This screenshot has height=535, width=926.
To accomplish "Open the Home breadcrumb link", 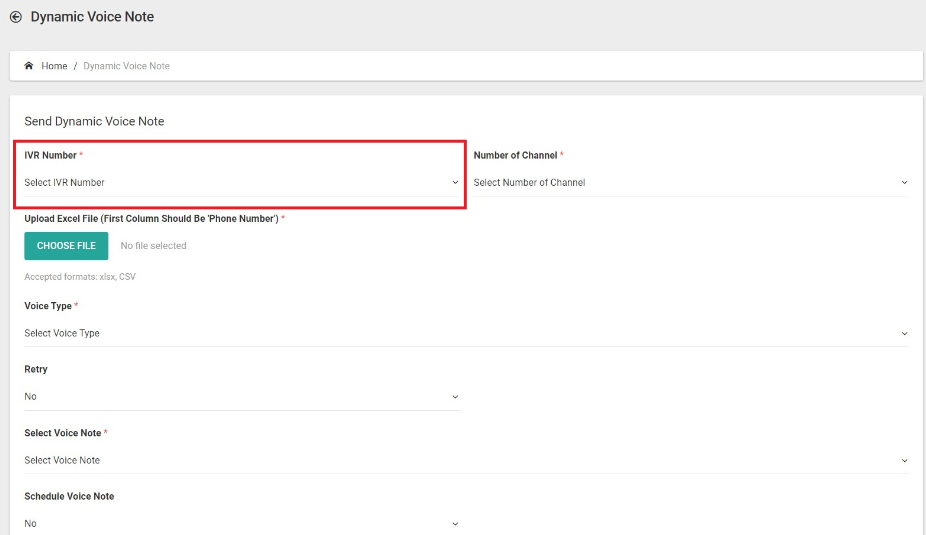I will [54, 66].
